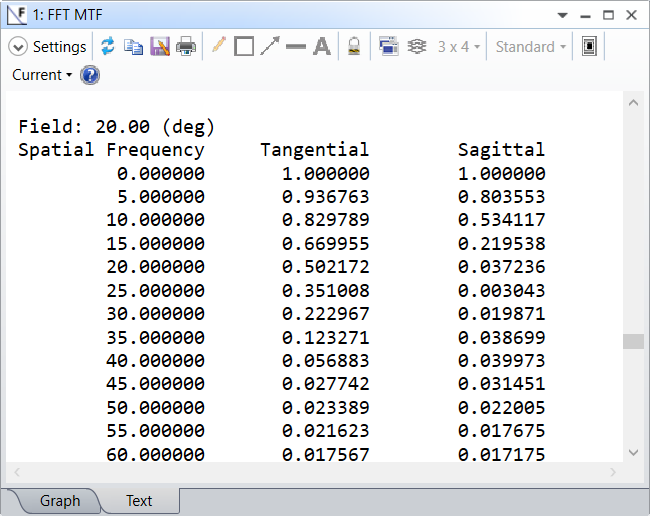Click the overlay layers icon
The image size is (650, 516).
click(x=417, y=46)
